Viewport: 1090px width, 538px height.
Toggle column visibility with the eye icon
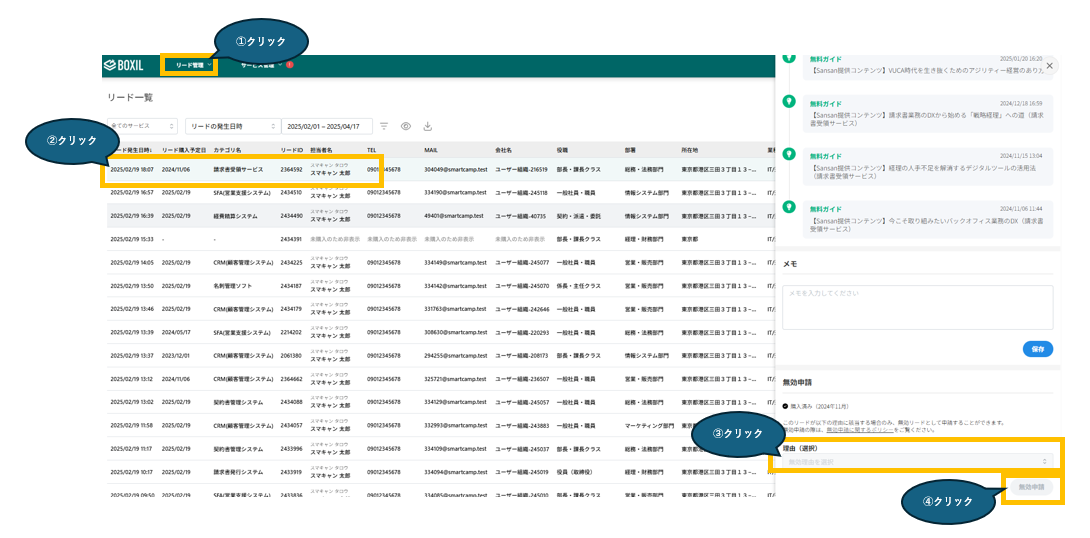tap(406, 126)
